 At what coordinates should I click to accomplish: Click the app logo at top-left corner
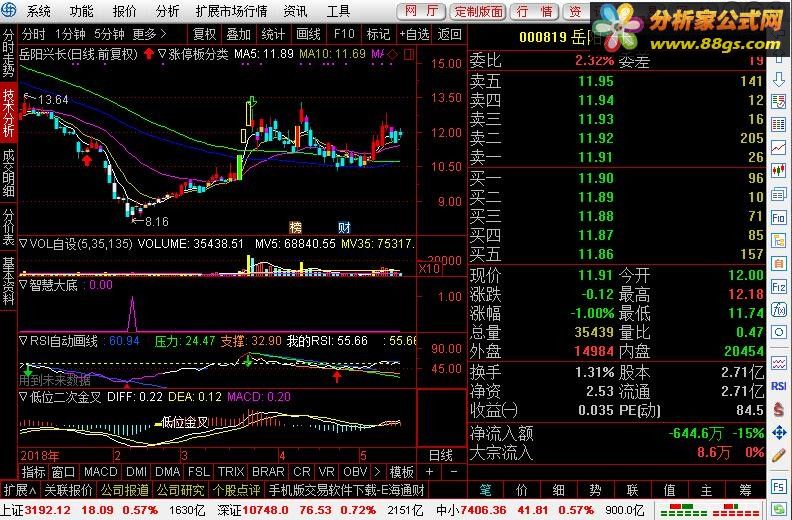coord(9,10)
